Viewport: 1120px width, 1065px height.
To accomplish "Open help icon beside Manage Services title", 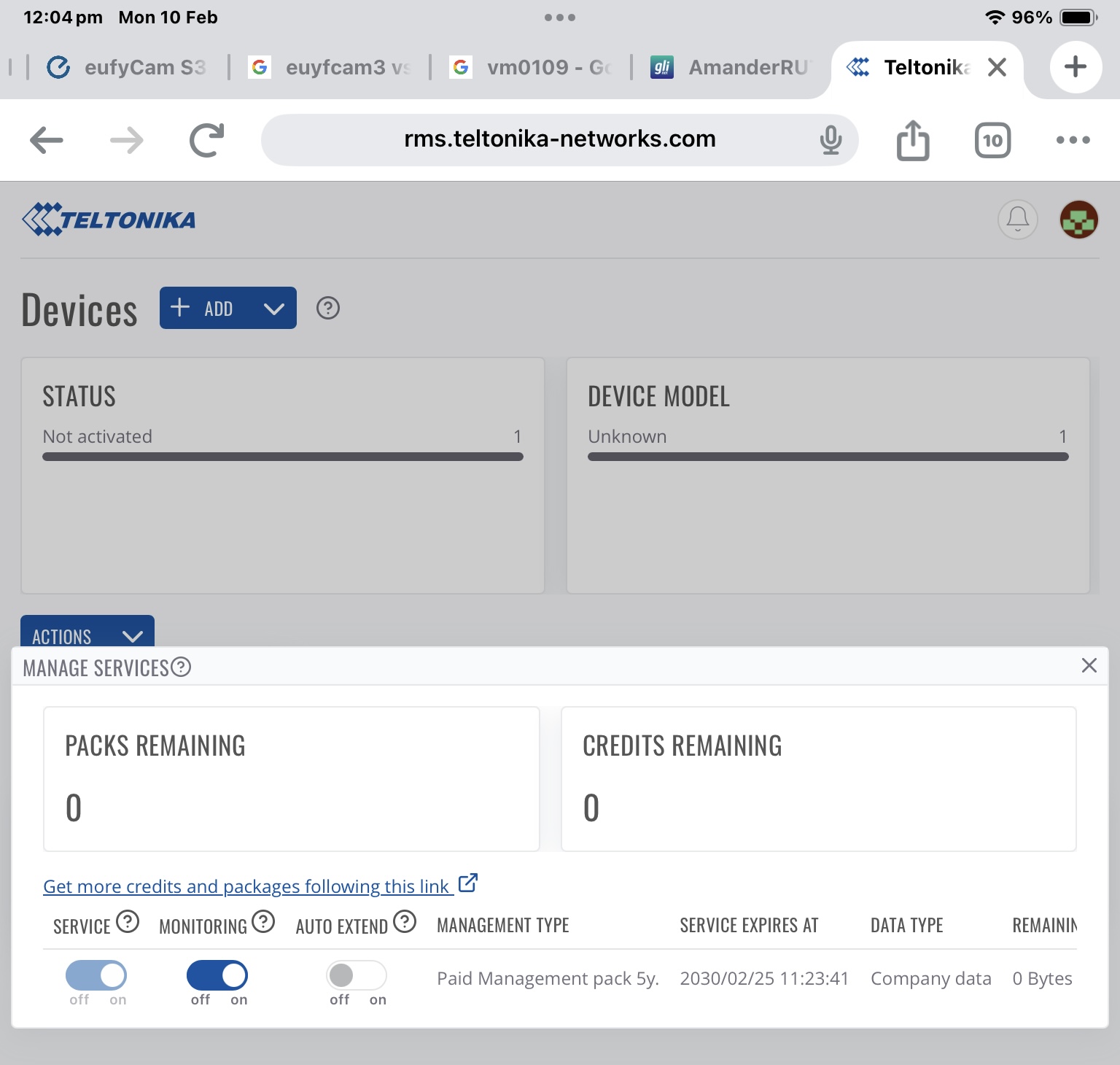I will (x=181, y=667).
